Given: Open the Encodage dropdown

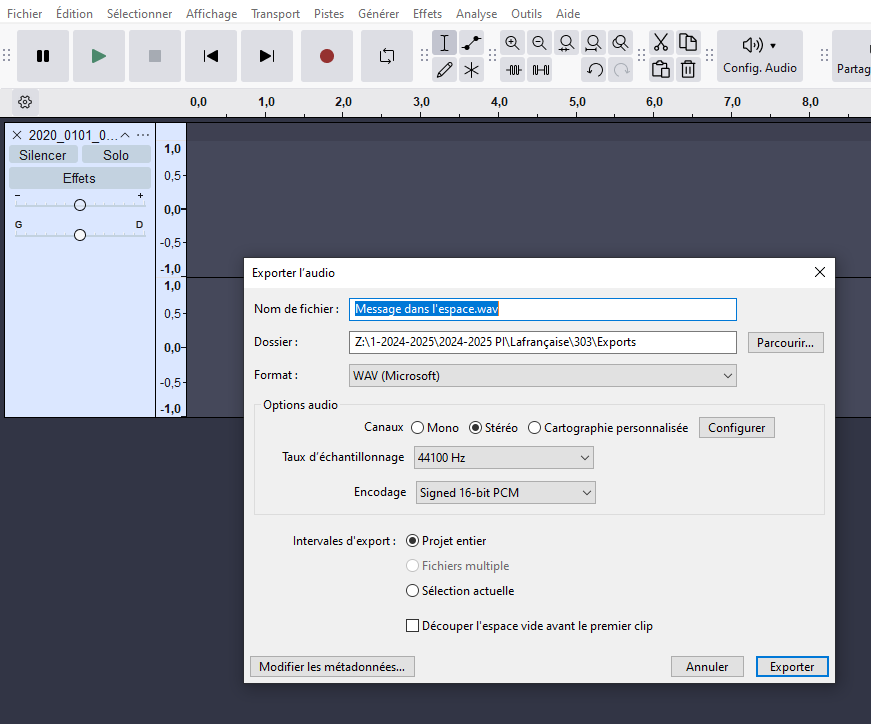Looking at the screenshot, I should coord(503,493).
